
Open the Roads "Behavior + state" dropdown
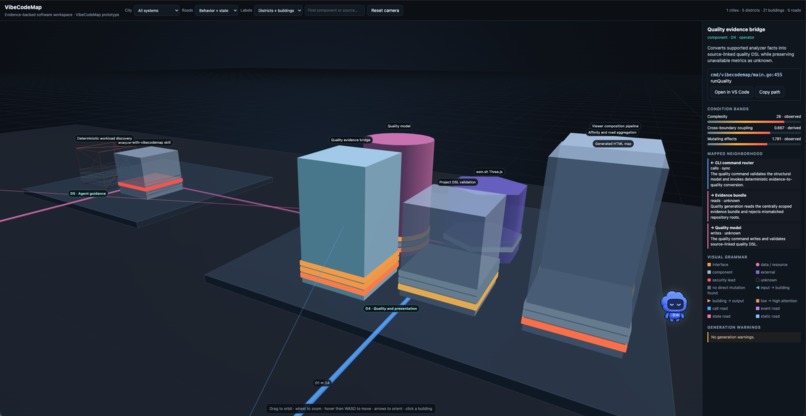[x=216, y=10]
